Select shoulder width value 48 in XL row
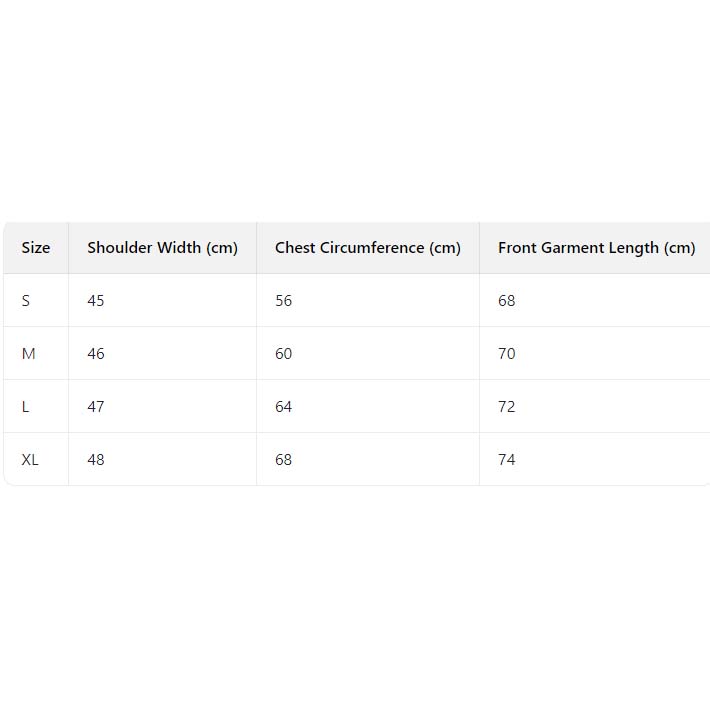The width and height of the screenshot is (710, 709). tap(96, 460)
